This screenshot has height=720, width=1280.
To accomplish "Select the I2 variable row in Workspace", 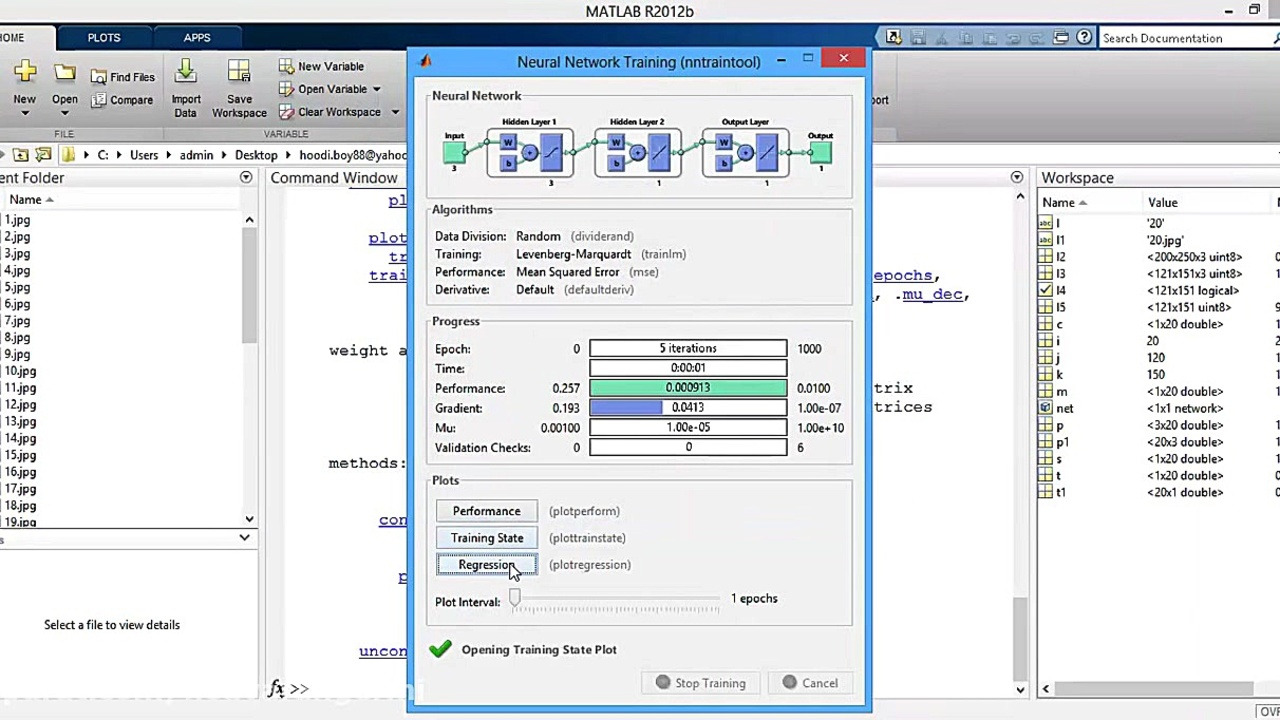I will [1157, 257].
